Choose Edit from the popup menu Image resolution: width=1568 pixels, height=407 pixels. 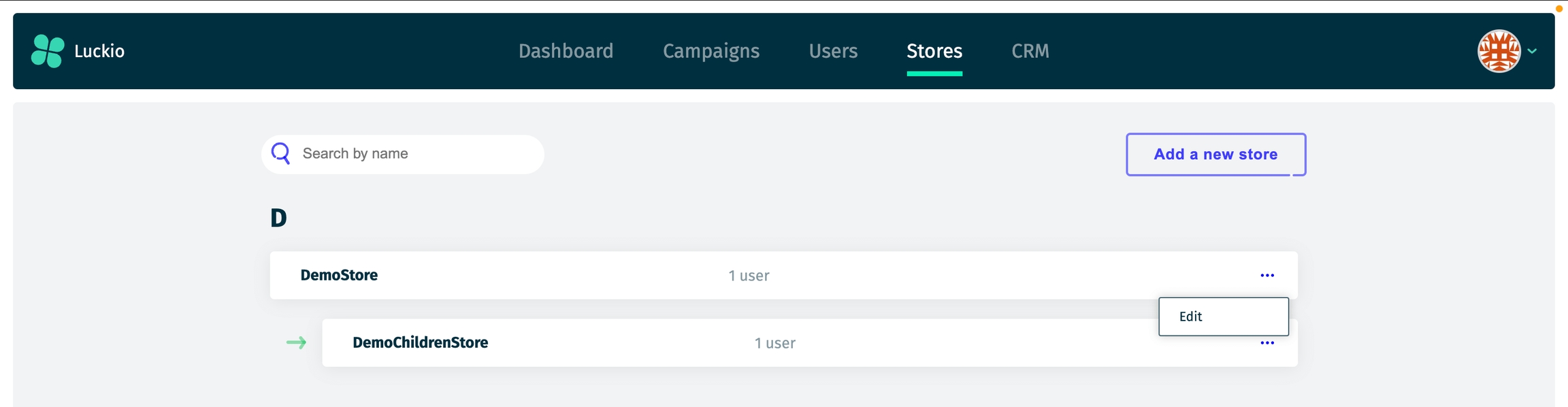(1222, 316)
